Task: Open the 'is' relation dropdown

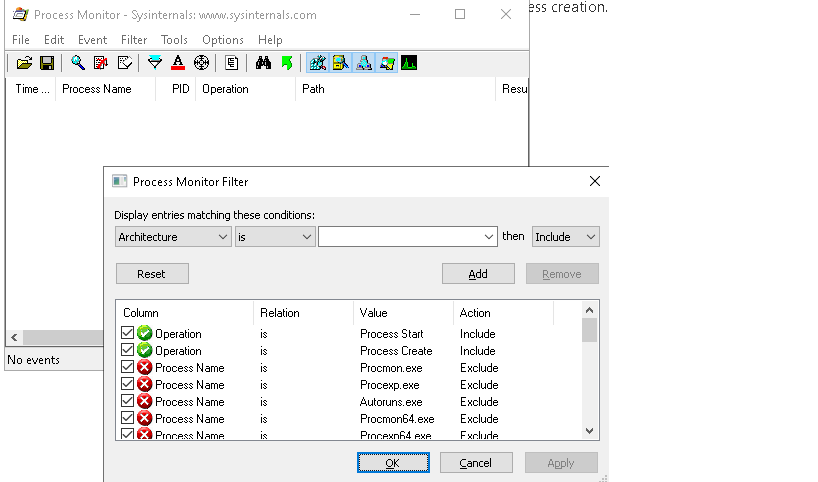Action: (275, 237)
